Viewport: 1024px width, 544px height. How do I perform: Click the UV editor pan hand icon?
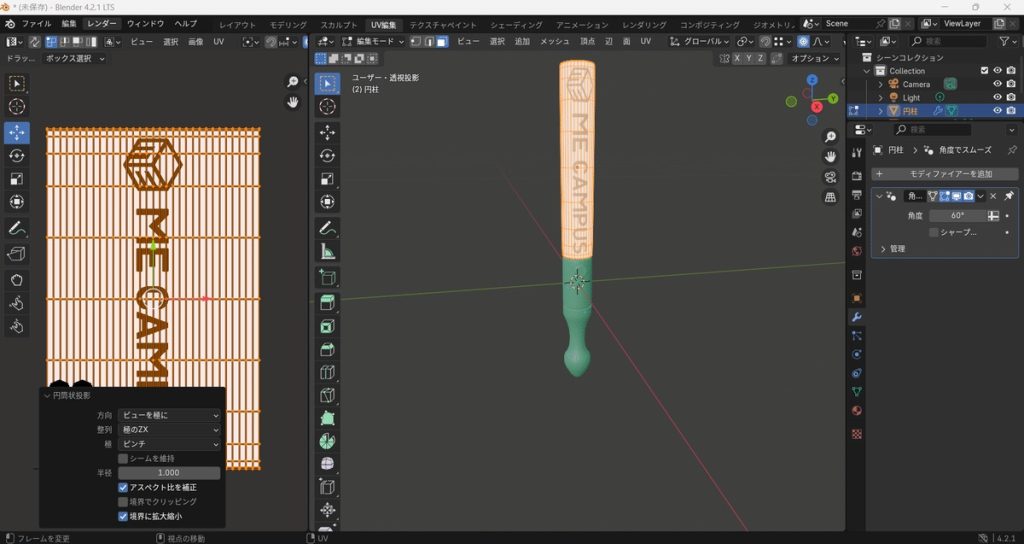click(293, 102)
